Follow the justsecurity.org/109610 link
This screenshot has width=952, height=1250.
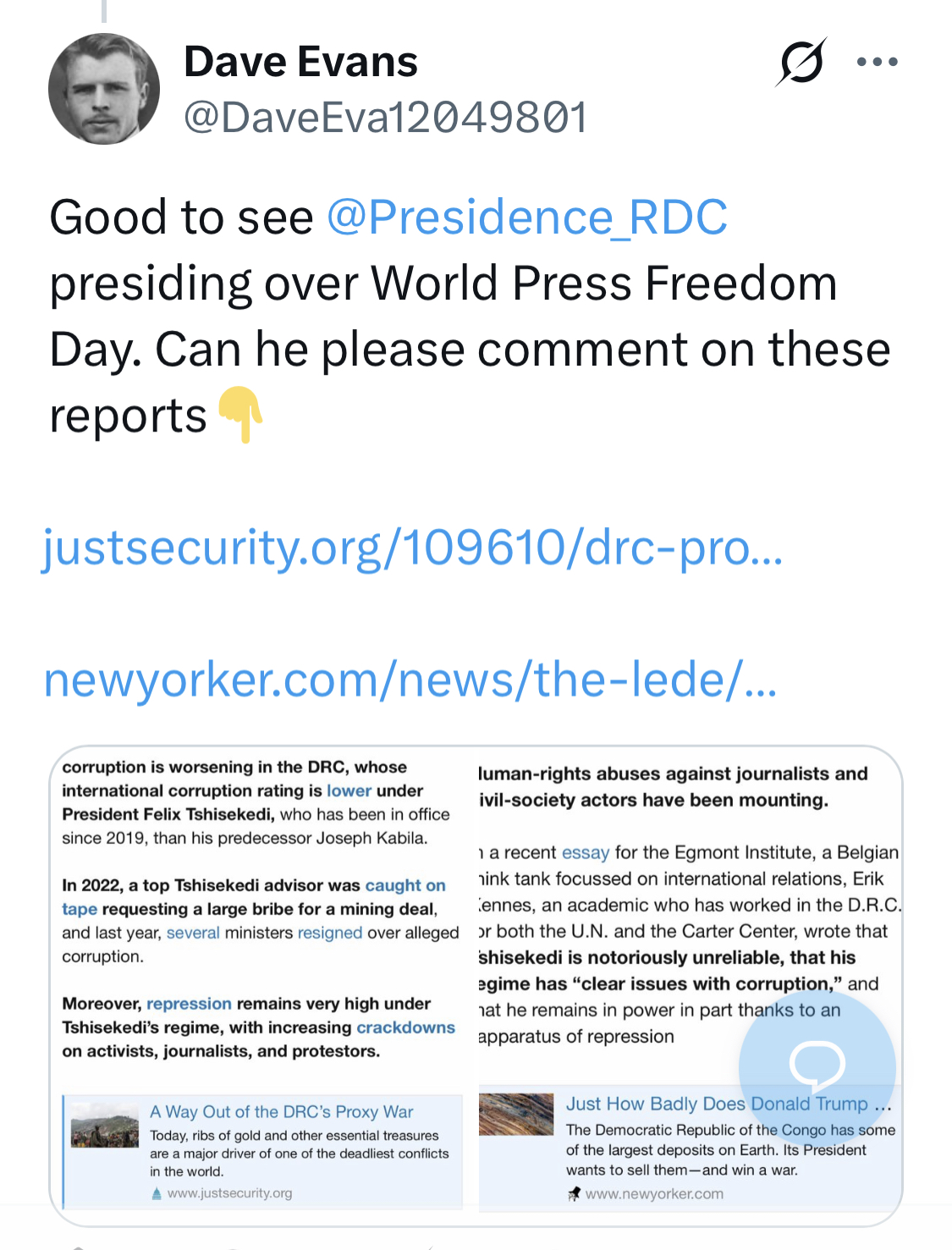pos(413,548)
